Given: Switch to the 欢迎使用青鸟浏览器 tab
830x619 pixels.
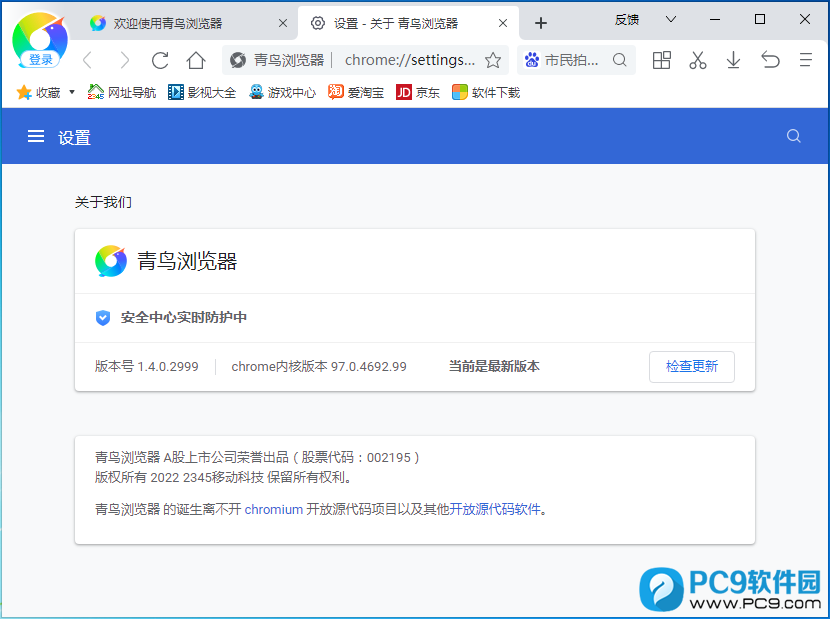Looking at the screenshot, I should click(x=168, y=23).
